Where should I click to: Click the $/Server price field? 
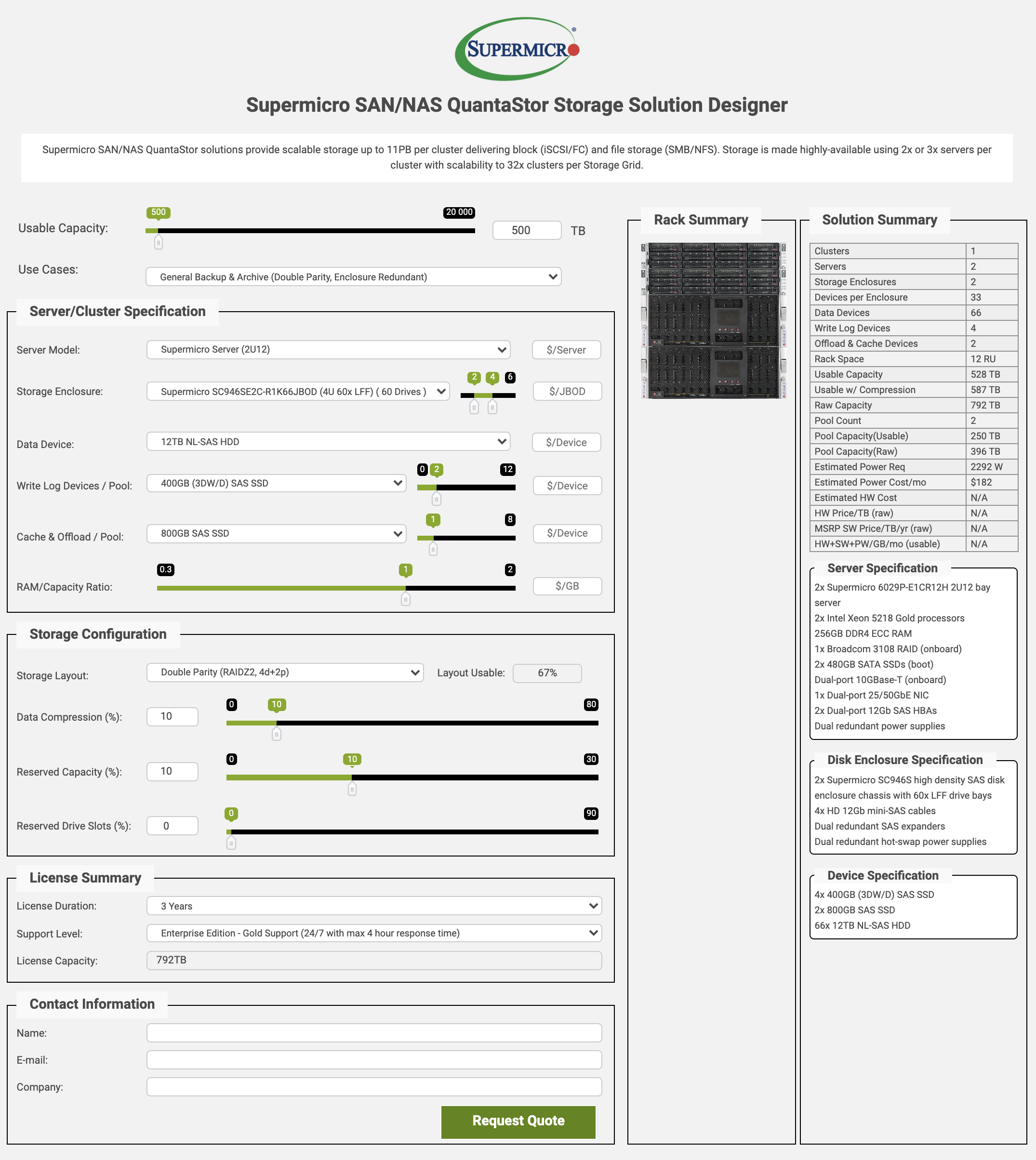(x=566, y=350)
